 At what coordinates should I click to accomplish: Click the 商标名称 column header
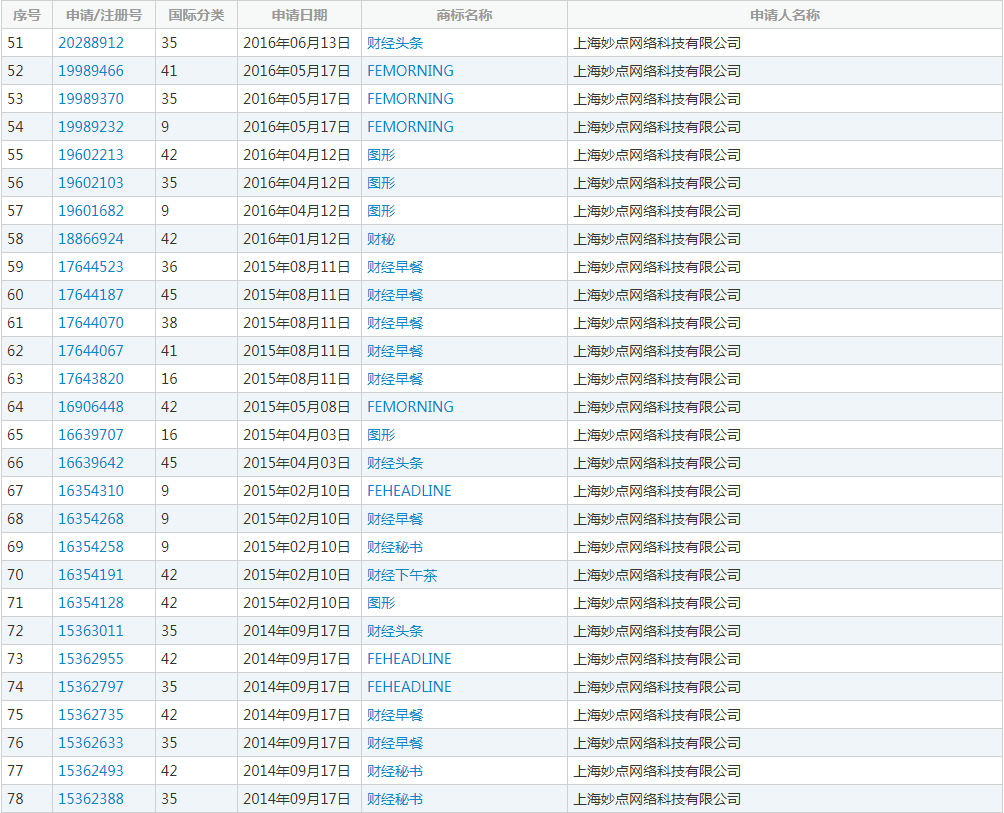coord(464,15)
